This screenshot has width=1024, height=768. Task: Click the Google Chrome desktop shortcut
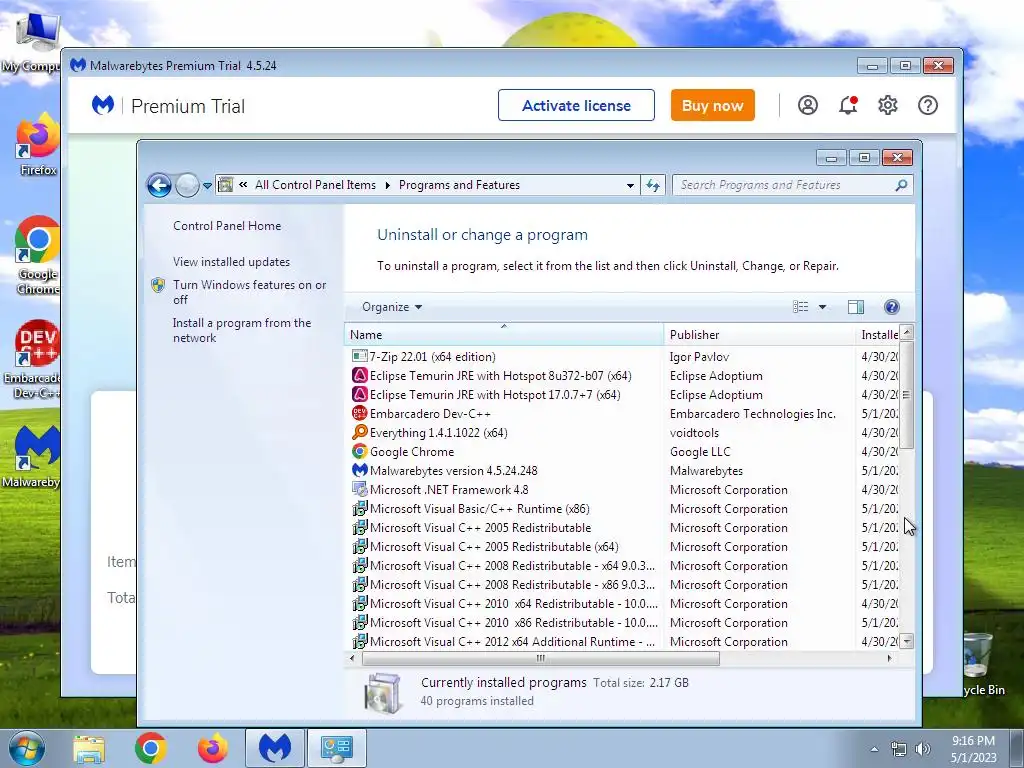[x=37, y=255]
